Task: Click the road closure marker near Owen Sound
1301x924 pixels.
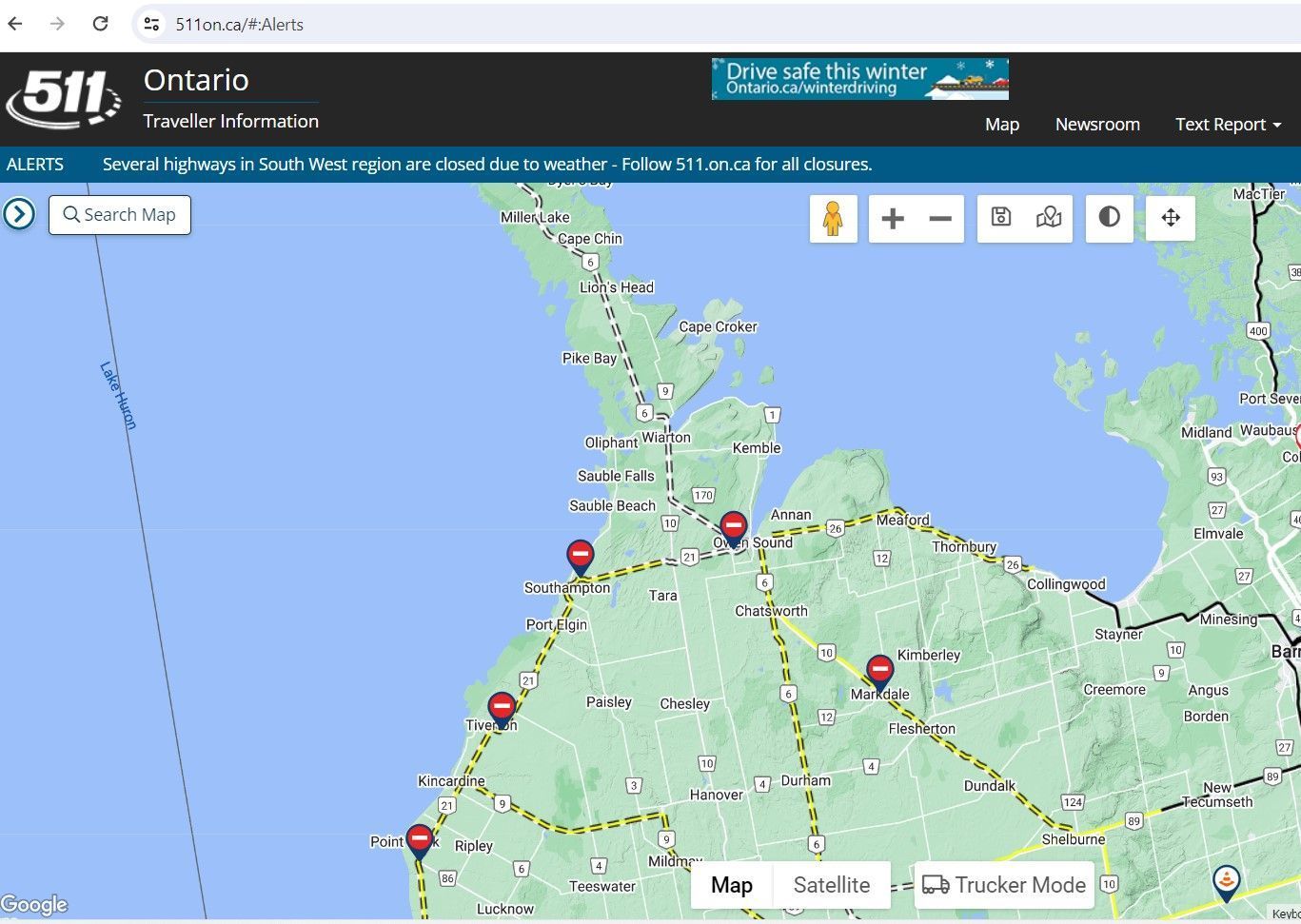Action: tap(733, 525)
